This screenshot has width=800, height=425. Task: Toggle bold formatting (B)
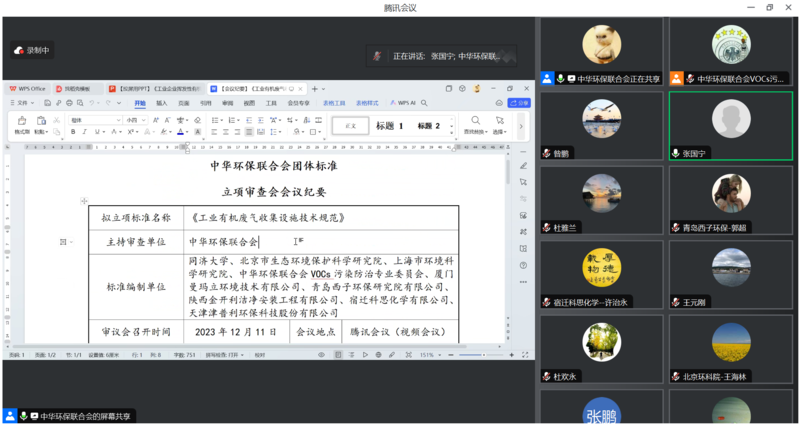73,132
